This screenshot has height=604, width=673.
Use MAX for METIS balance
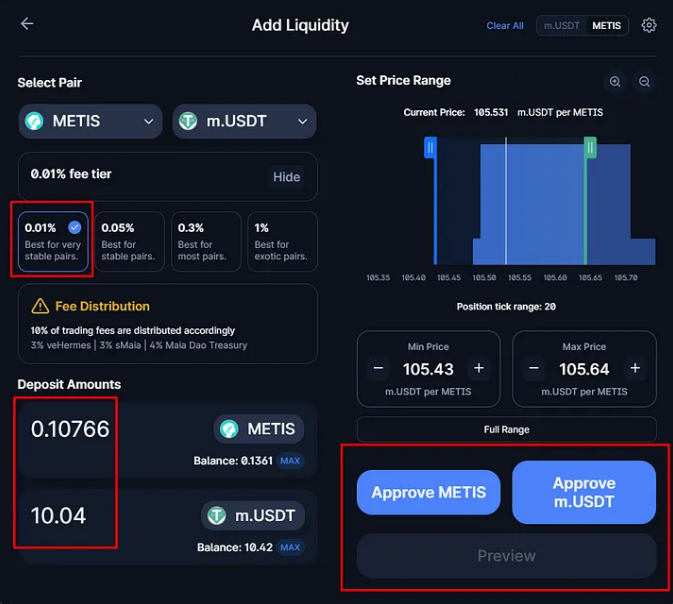pos(290,461)
